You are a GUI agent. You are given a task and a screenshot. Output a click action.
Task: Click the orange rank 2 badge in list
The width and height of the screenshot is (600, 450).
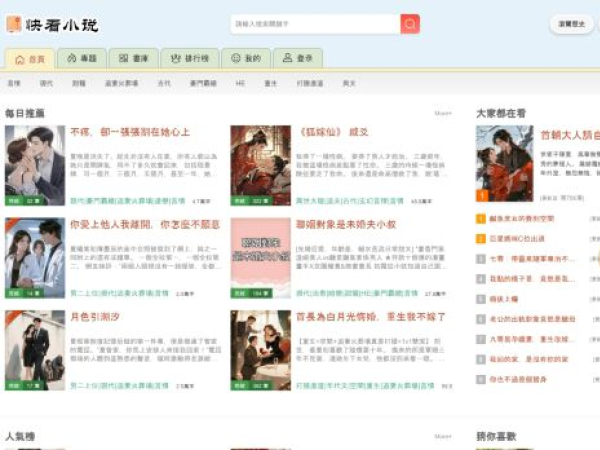tap(481, 239)
